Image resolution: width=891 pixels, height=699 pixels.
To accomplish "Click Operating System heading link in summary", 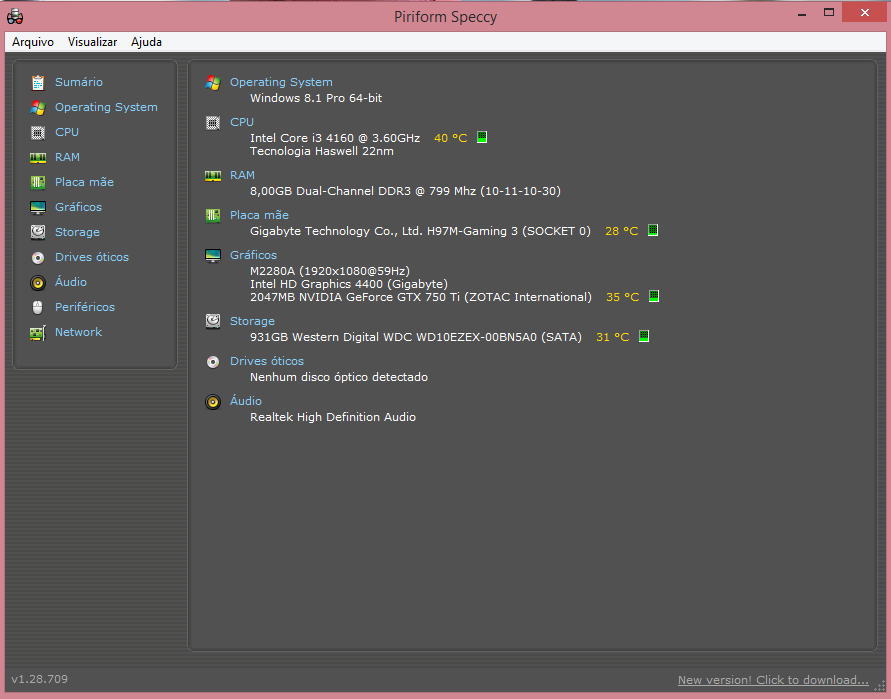I will coord(281,82).
